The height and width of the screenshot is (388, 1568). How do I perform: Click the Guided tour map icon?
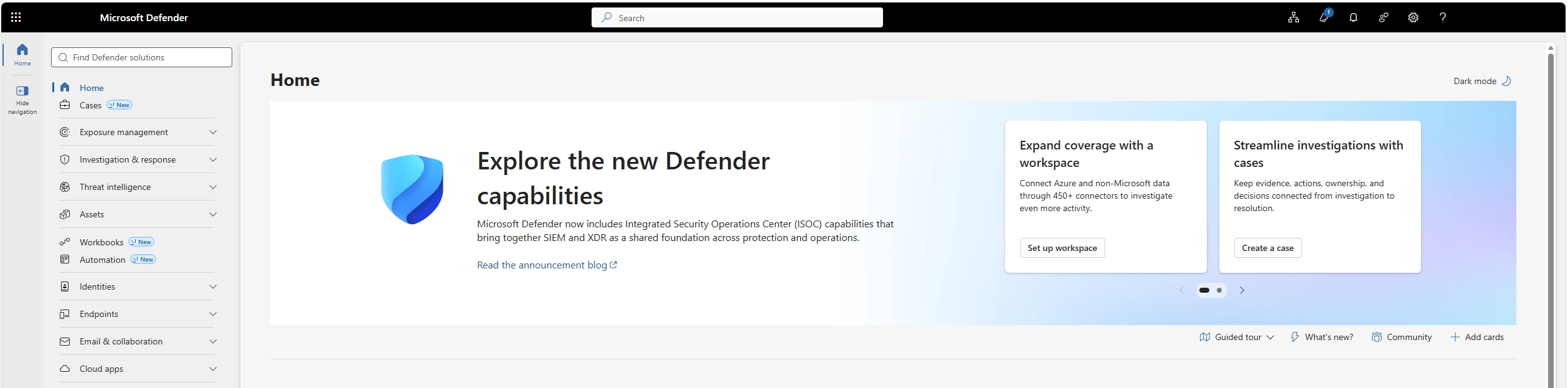(x=1204, y=337)
